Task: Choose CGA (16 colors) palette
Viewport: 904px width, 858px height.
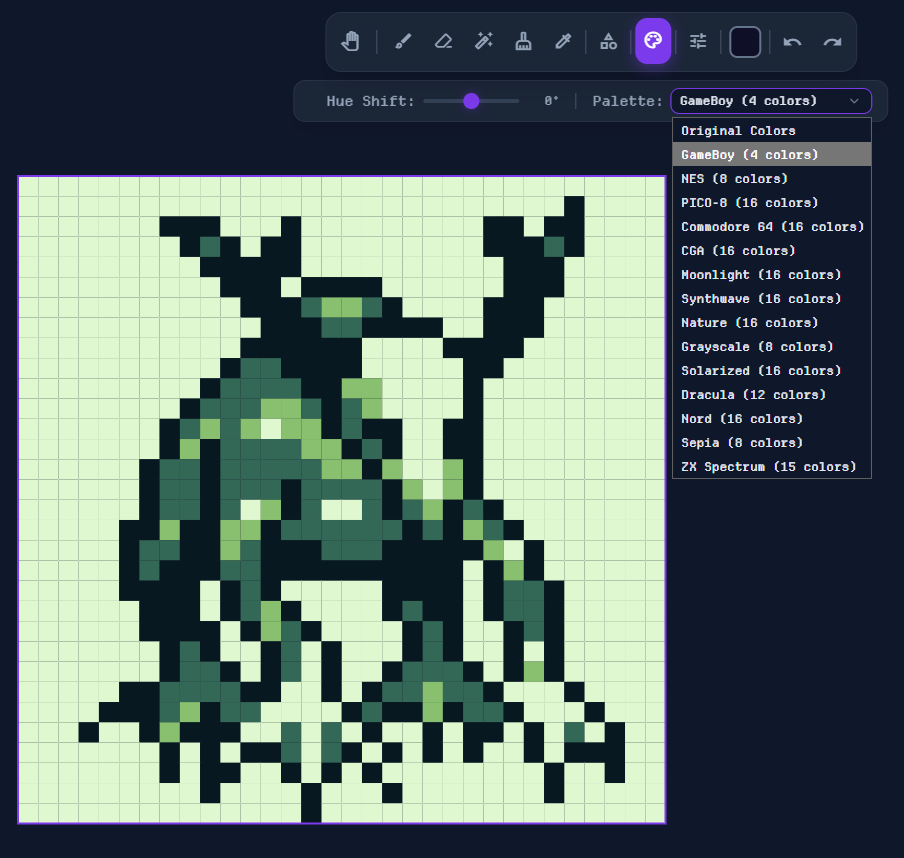Action: 771,251
